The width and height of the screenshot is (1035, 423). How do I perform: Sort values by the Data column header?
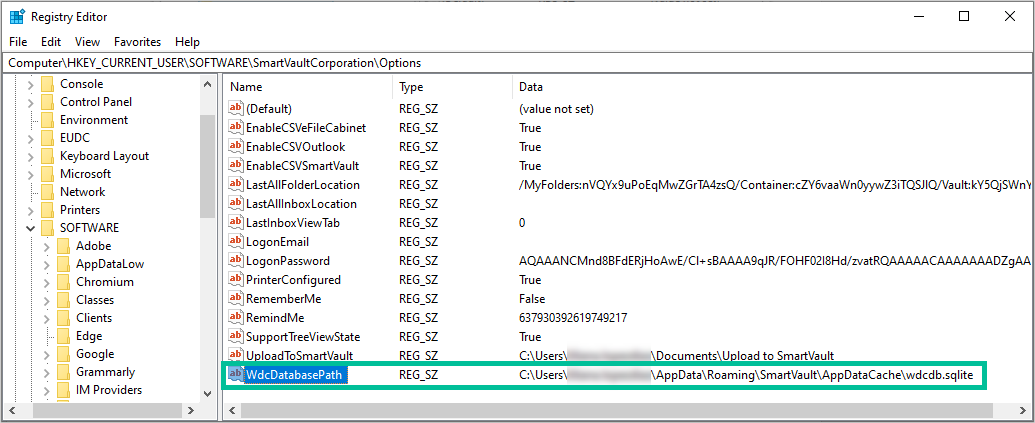coord(773,87)
